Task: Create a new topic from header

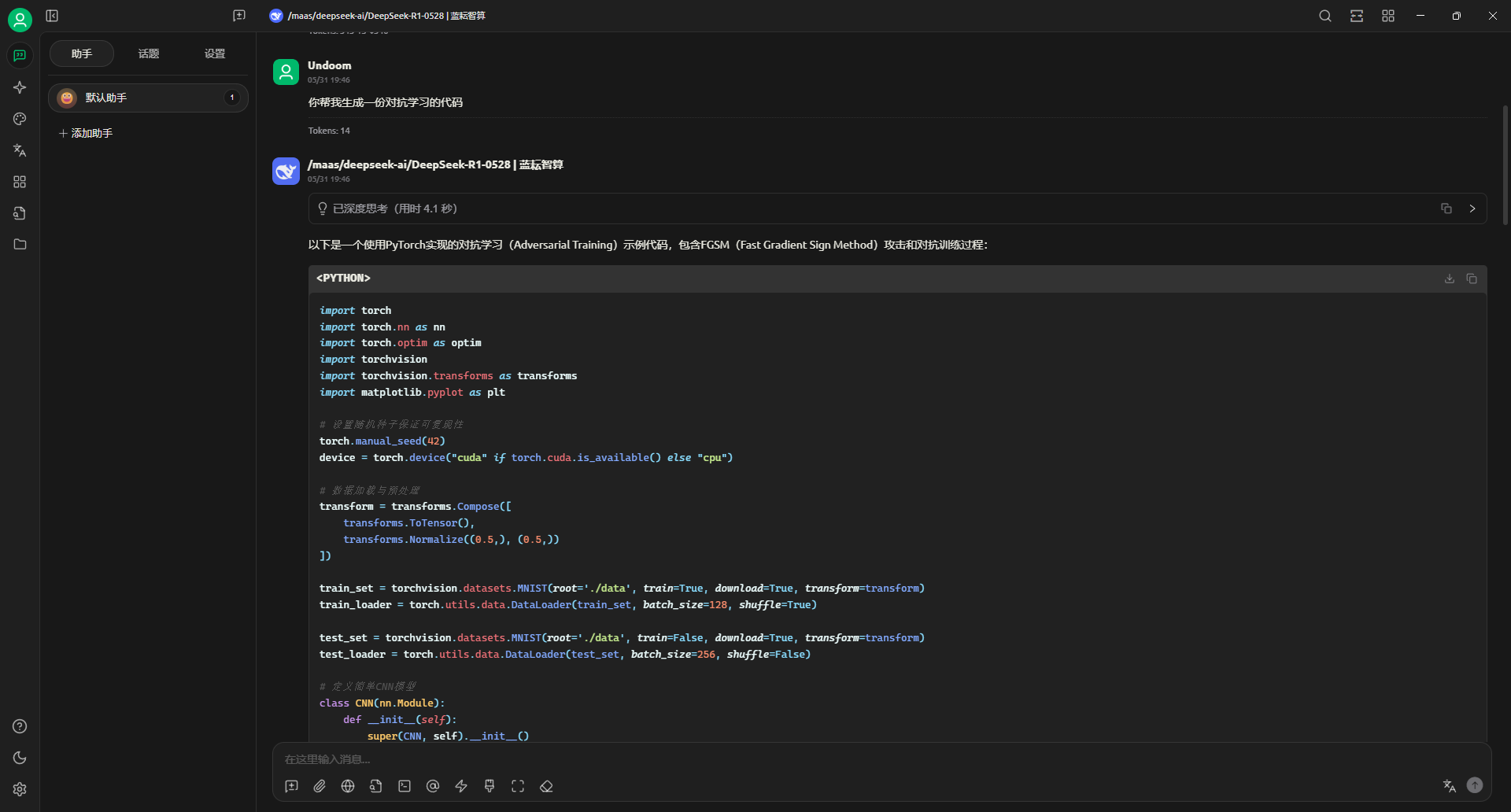Action: [x=239, y=16]
